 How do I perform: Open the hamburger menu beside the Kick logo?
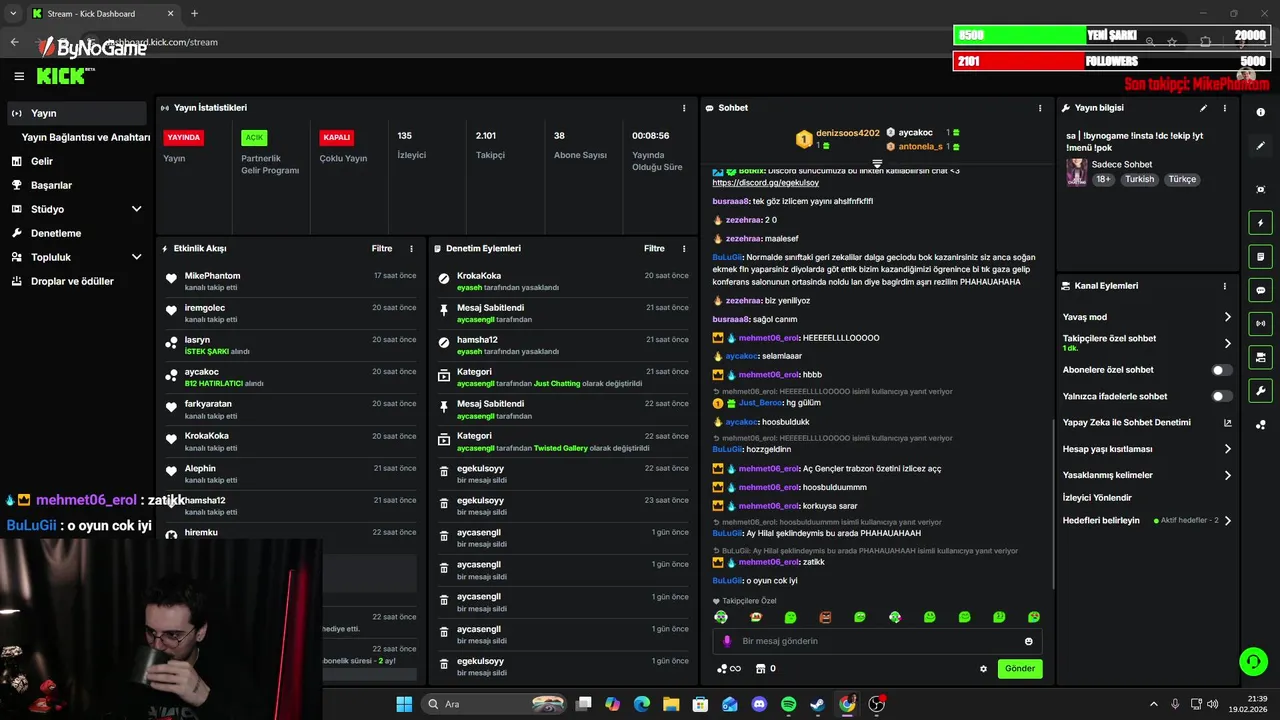pyautogui.click(x=19, y=76)
